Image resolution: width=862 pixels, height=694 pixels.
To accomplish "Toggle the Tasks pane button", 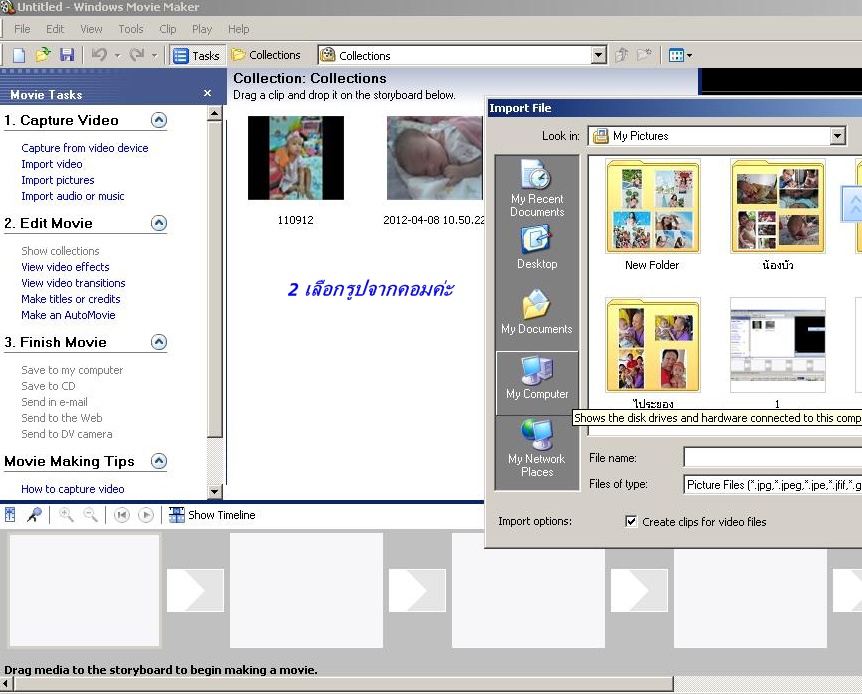I will (x=196, y=56).
